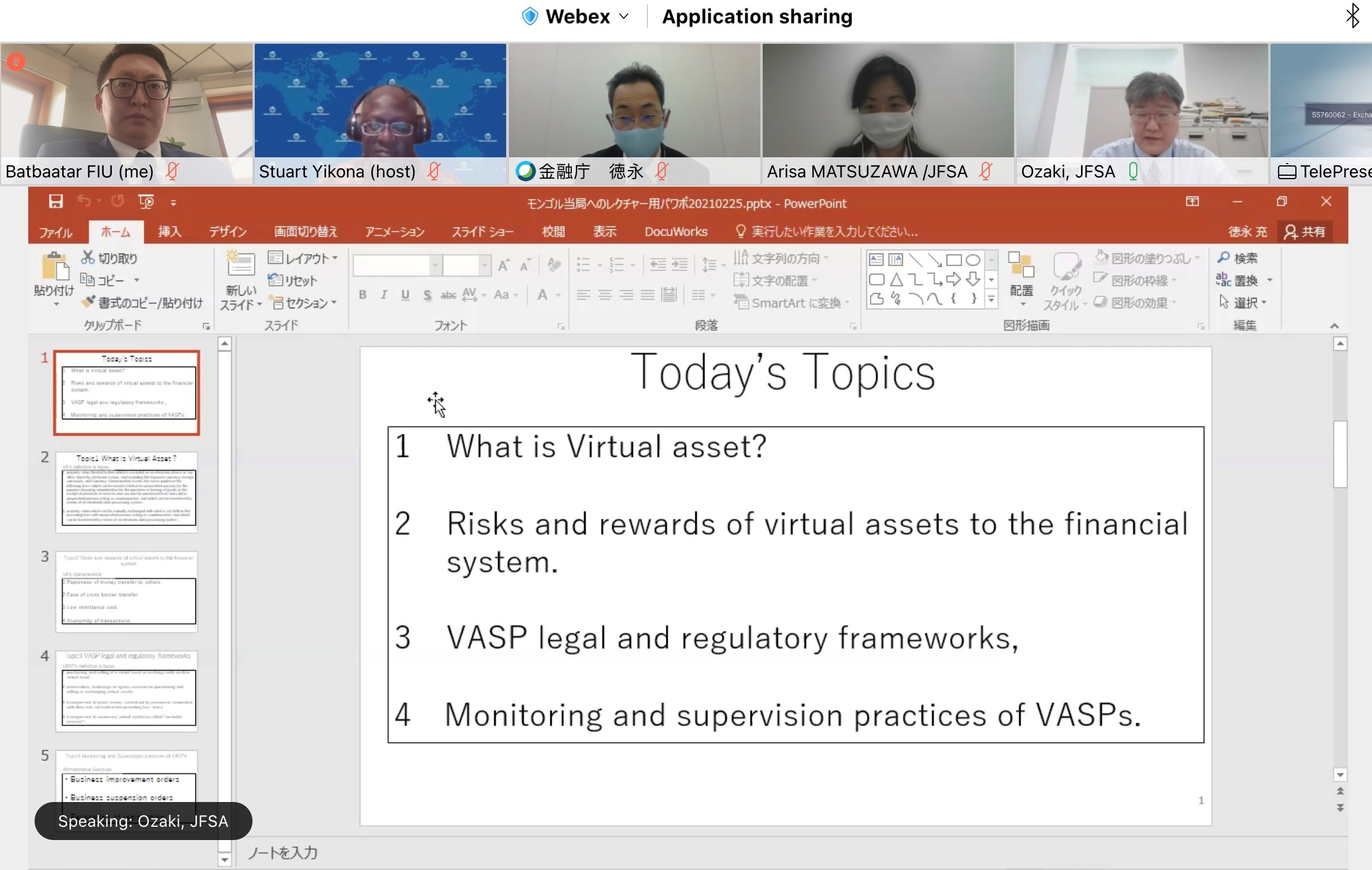Image resolution: width=1372 pixels, height=870 pixels.
Task: Click the Reset (リセット) button
Action: (293, 281)
